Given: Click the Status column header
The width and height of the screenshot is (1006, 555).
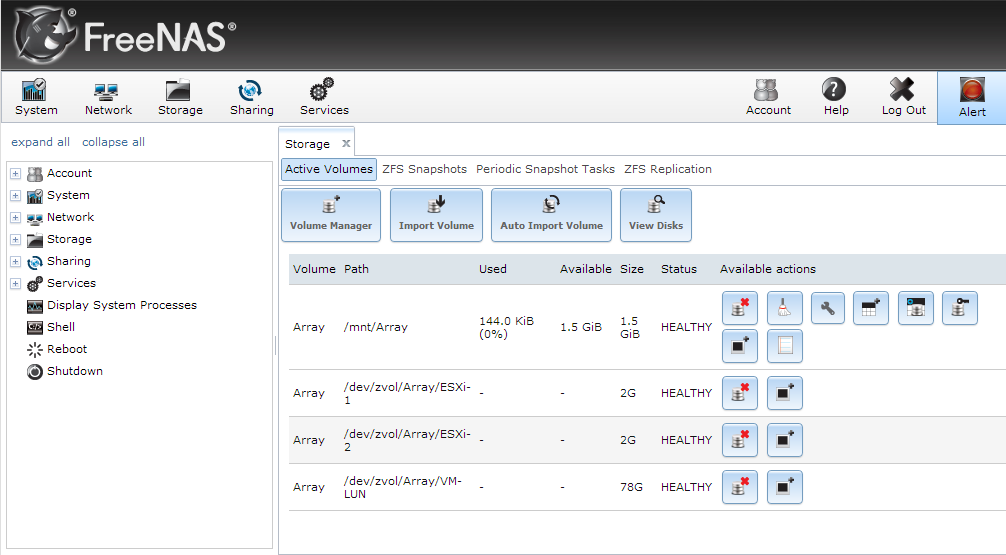Looking at the screenshot, I should click(x=679, y=269).
